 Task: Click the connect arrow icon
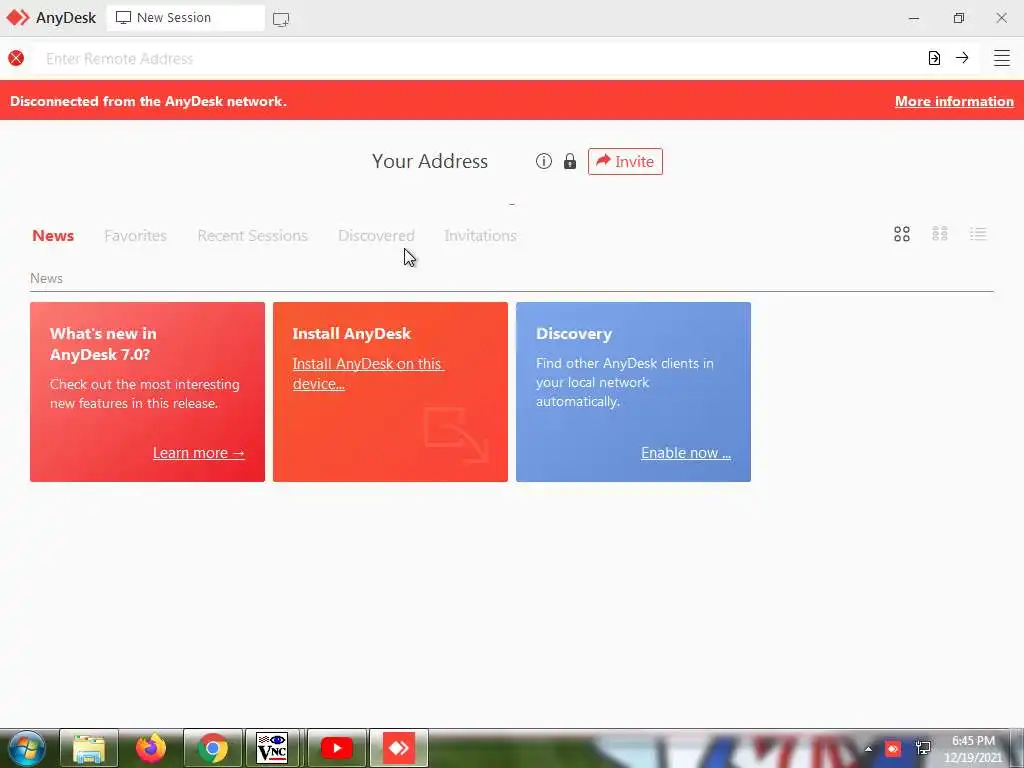[962, 58]
